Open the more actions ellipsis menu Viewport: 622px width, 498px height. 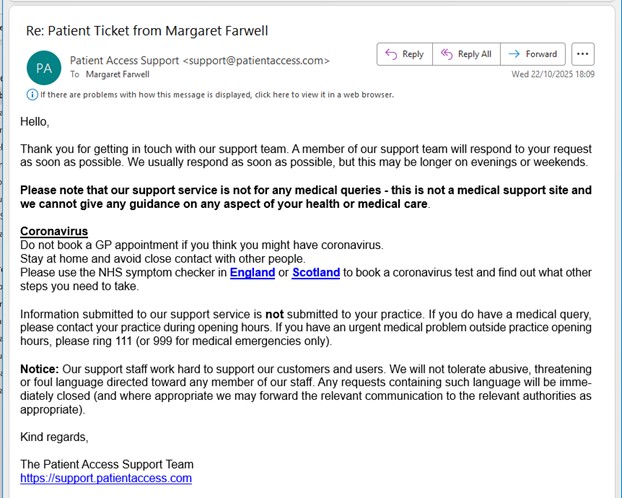point(584,54)
